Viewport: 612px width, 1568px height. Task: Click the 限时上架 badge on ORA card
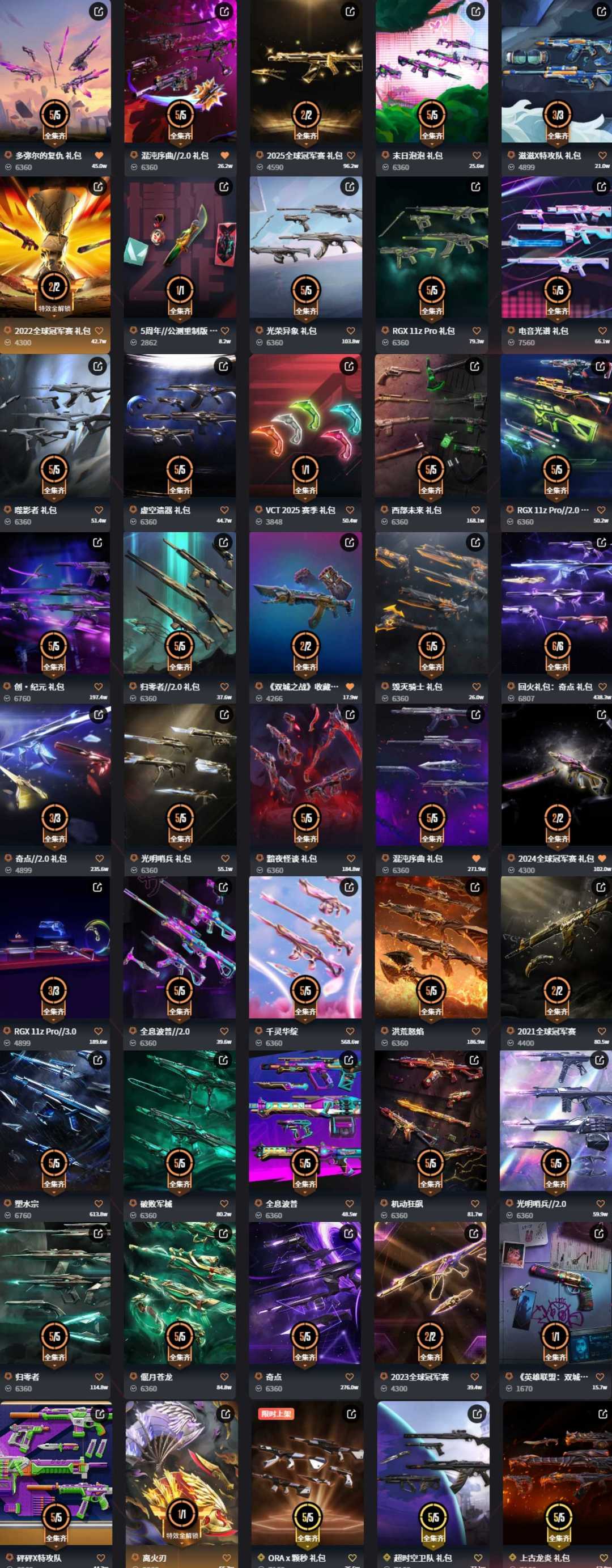click(x=277, y=1413)
